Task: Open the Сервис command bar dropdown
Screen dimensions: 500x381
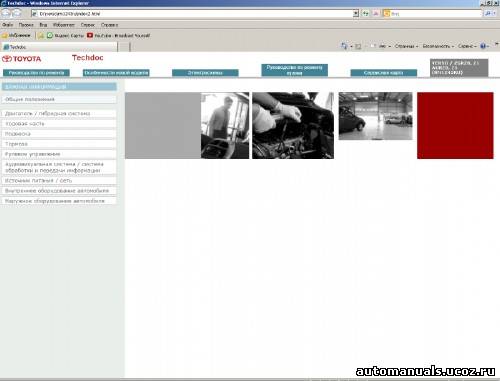Action: click(467, 46)
